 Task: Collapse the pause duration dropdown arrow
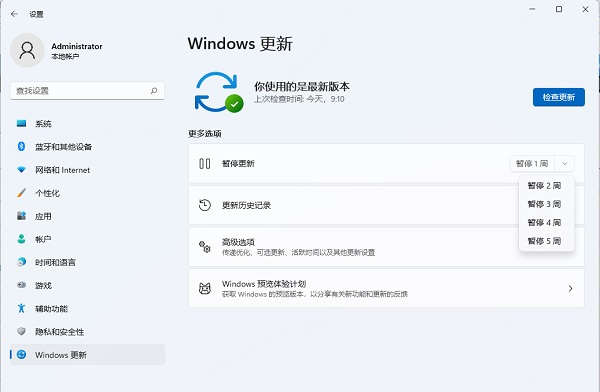click(x=564, y=164)
